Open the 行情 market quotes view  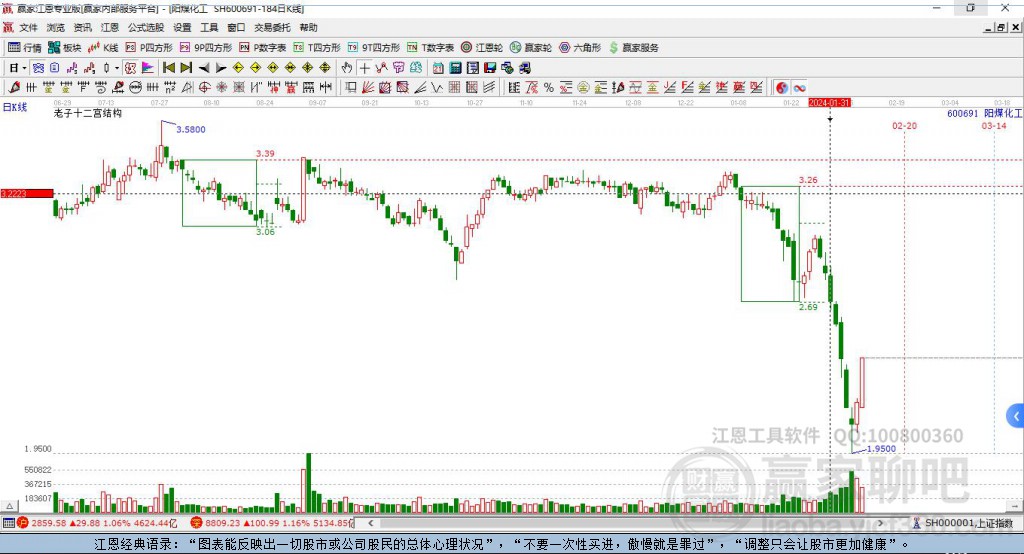tap(25, 48)
